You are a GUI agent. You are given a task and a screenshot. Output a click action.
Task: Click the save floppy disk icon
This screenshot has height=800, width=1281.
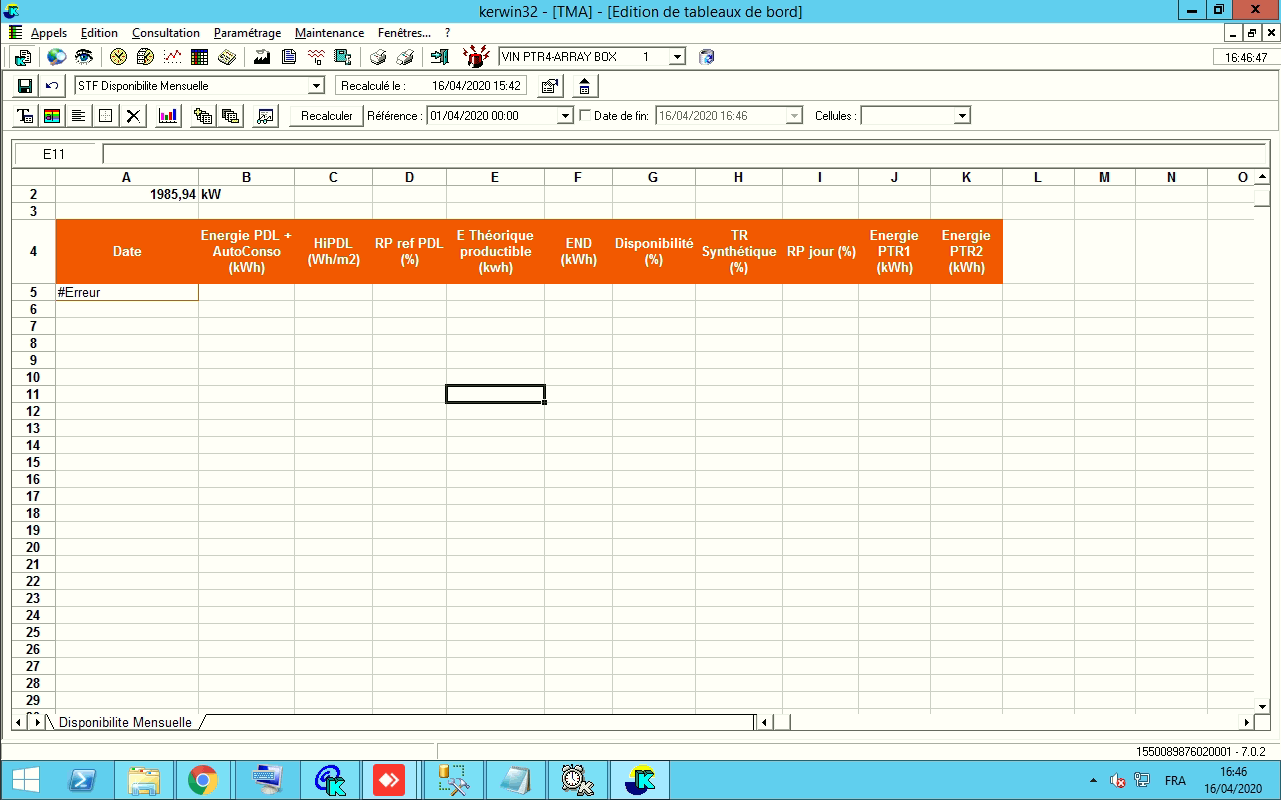tap(26, 86)
